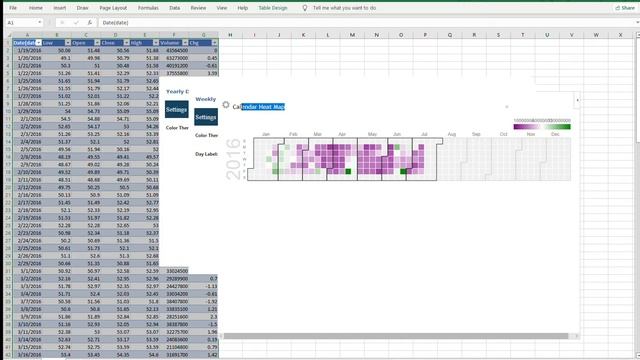The width and height of the screenshot is (640, 360).
Task: Click the Color Theme label under Yearly Settings
Action: 177,128
